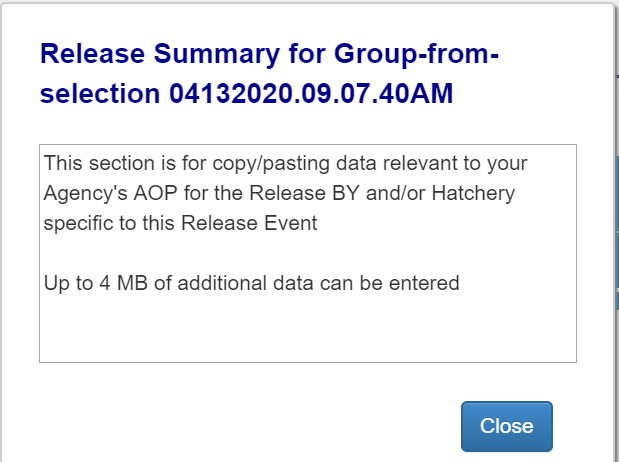Click the word 'Hatchery' in the text box
Screen dimensions: 619x462
point(478,193)
